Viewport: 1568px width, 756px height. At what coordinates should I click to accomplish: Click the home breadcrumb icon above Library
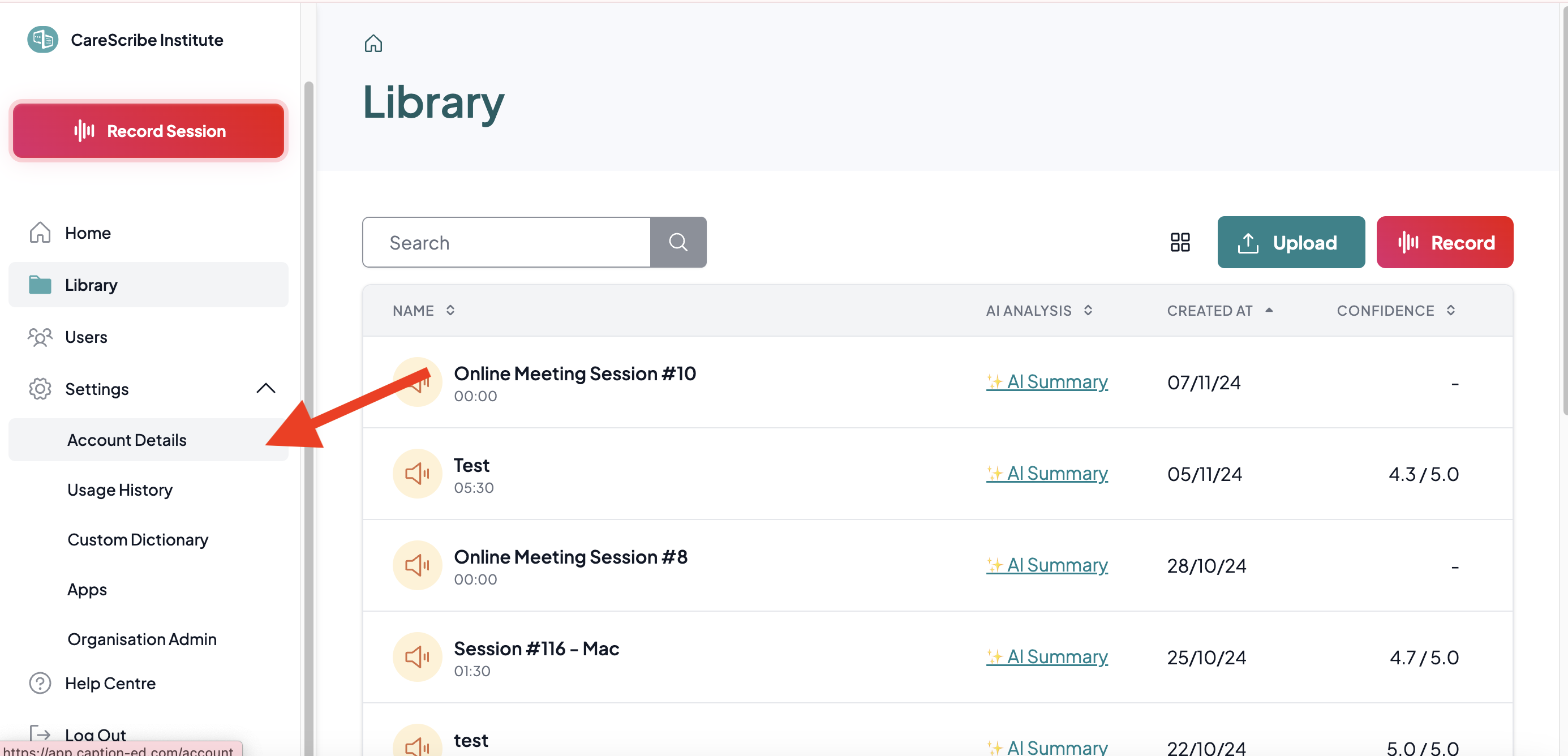coord(373,43)
